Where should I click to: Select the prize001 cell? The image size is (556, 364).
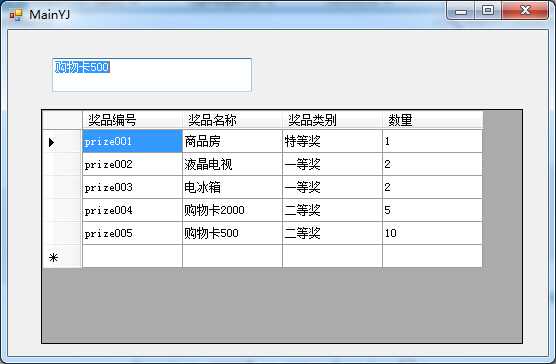coord(132,141)
